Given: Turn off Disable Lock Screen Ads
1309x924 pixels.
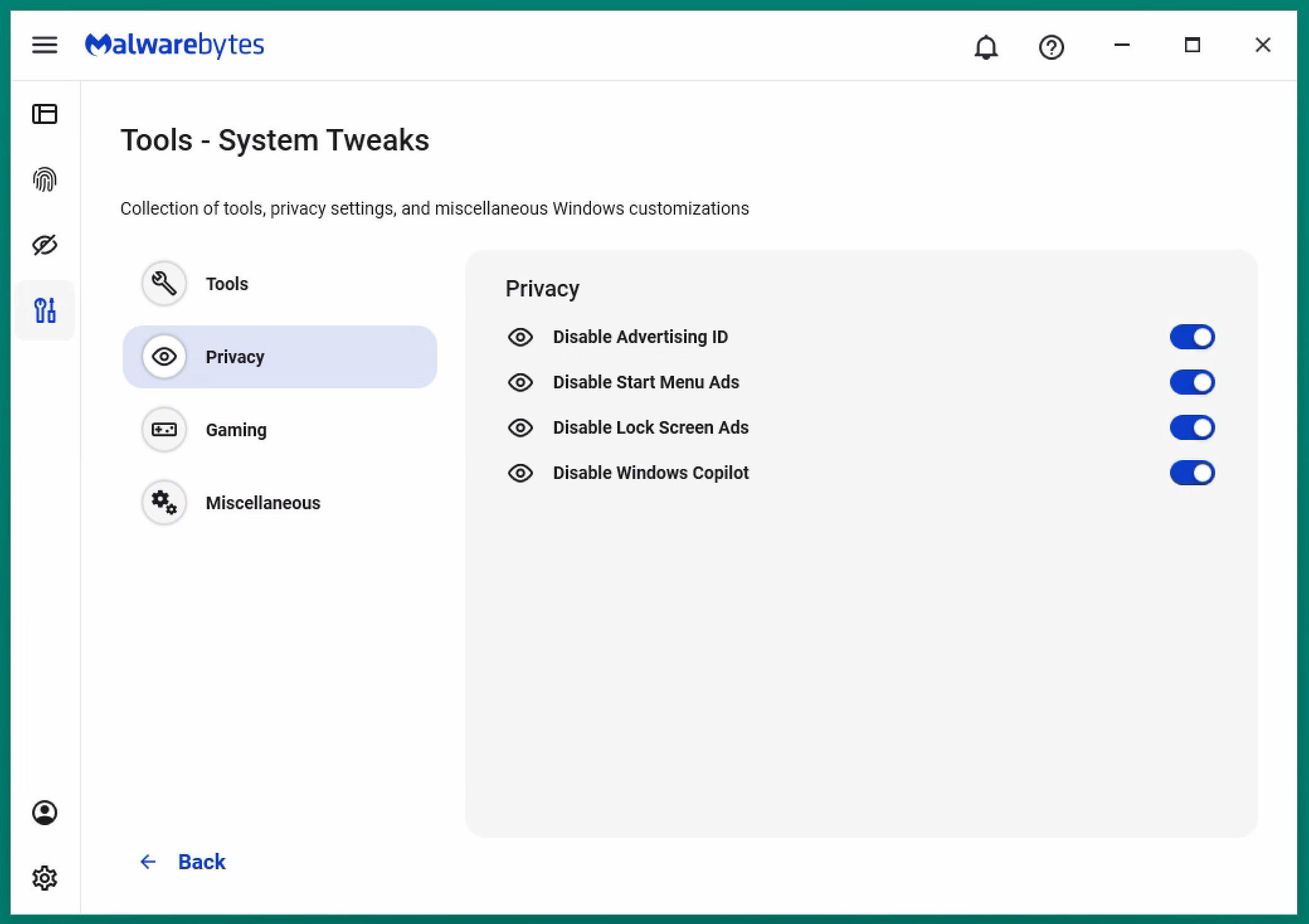Looking at the screenshot, I should [1192, 427].
